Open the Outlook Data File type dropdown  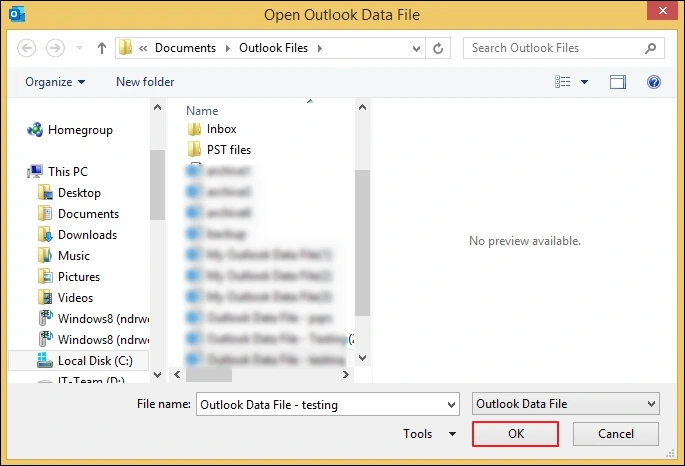(566, 404)
